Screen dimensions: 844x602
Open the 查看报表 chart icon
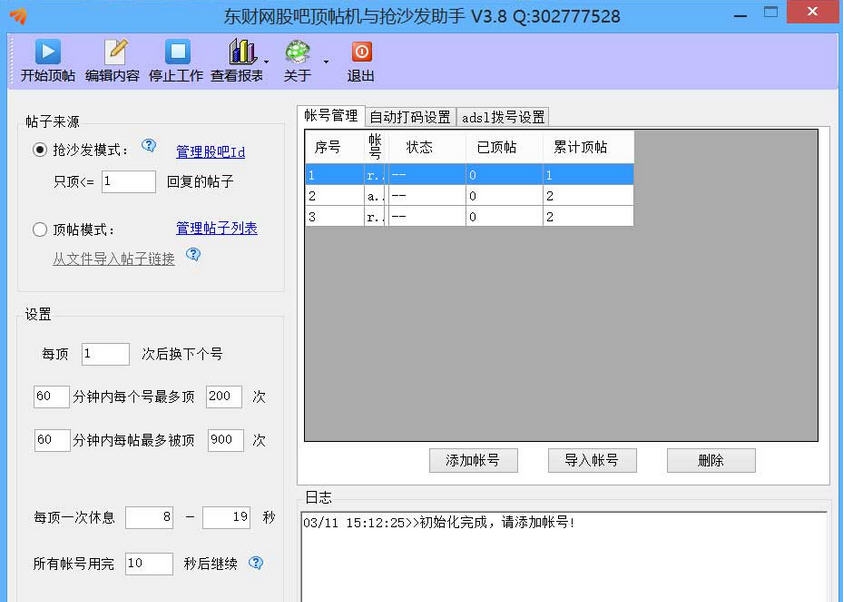coord(242,52)
